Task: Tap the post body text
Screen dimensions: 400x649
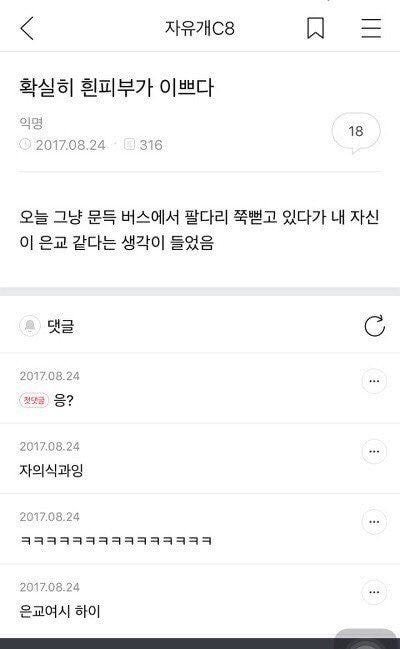Action: [x=199, y=230]
